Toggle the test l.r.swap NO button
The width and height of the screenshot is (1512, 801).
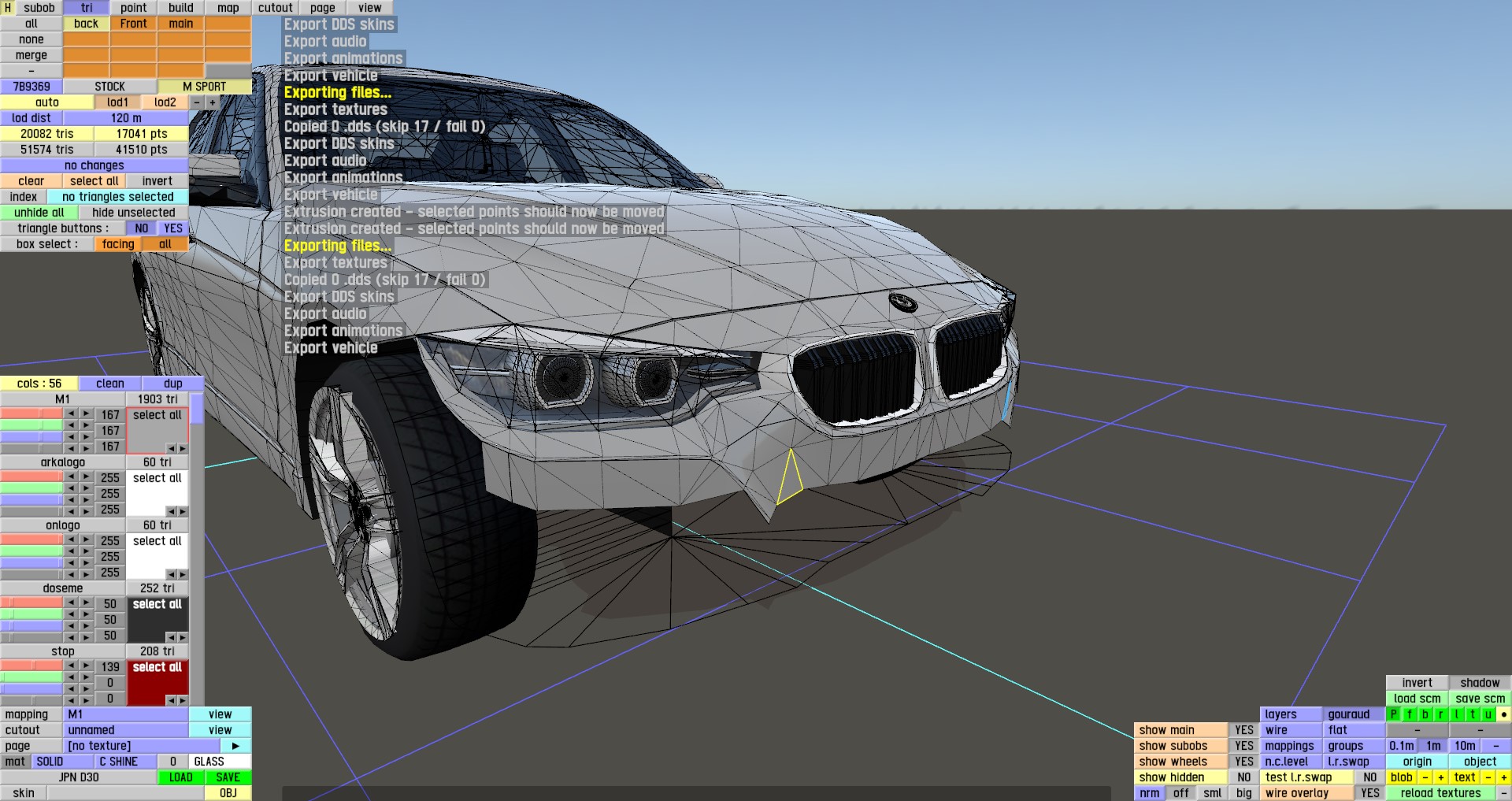(1370, 777)
